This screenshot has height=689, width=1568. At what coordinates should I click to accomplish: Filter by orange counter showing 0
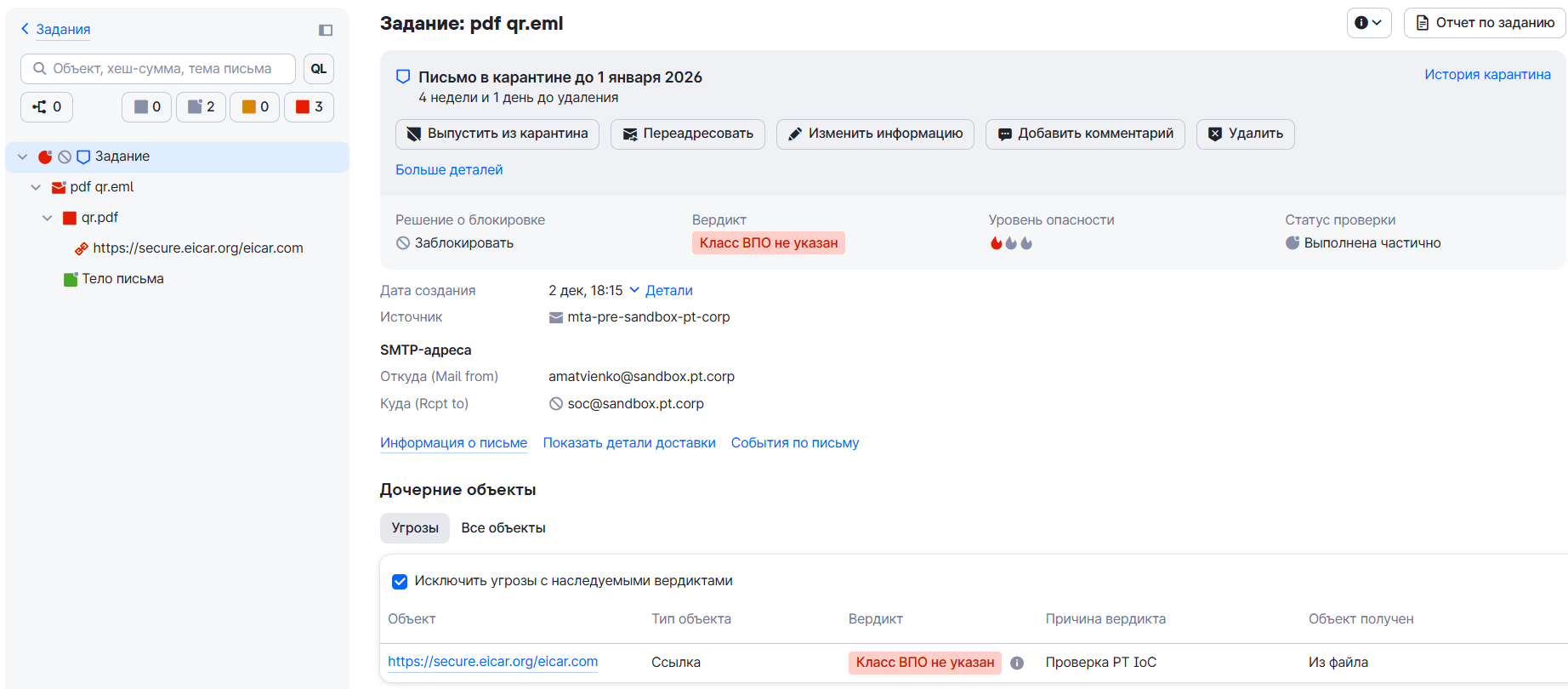[x=254, y=107]
